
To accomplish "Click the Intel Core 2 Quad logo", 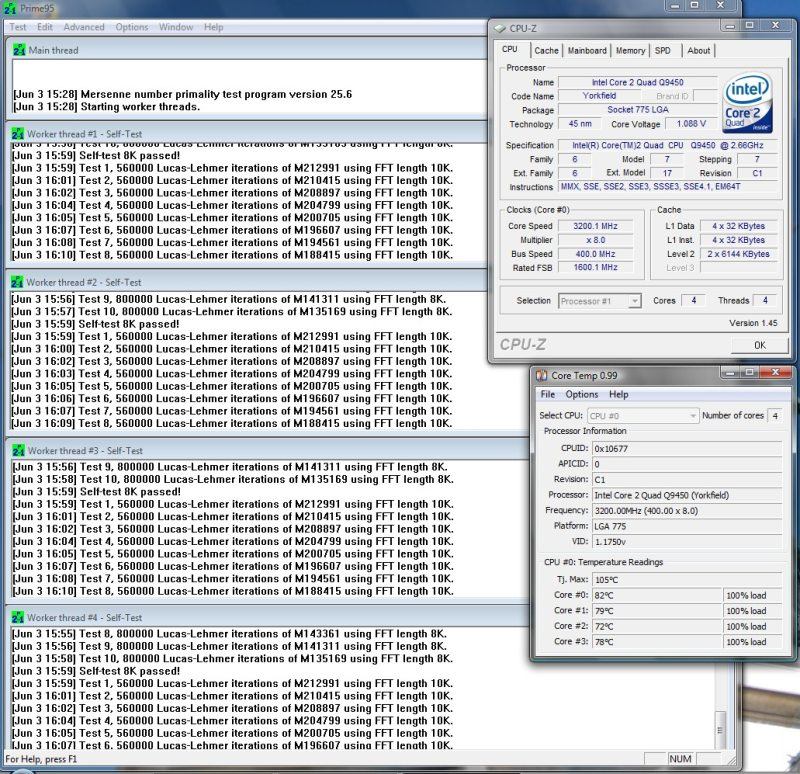I will point(748,104).
